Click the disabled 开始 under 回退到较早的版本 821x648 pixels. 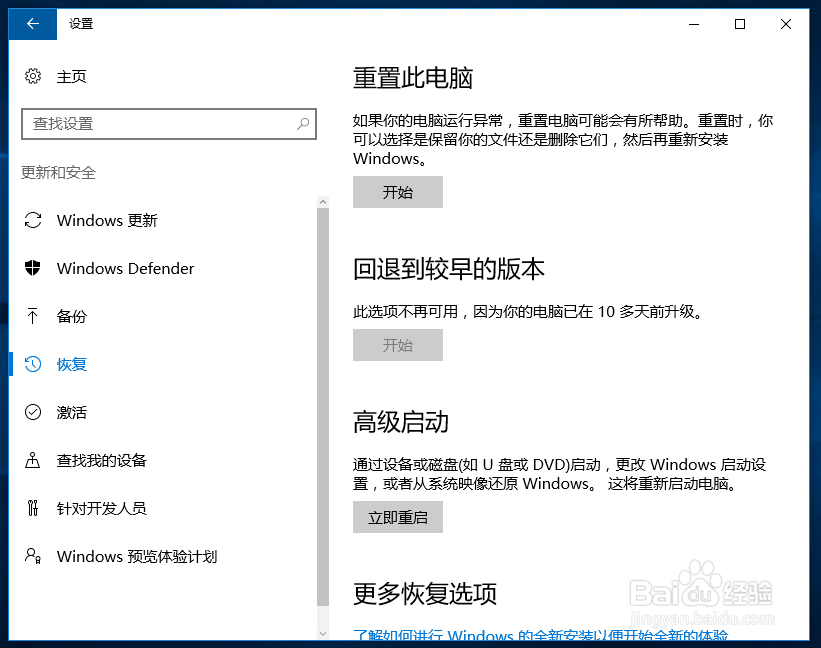point(397,345)
